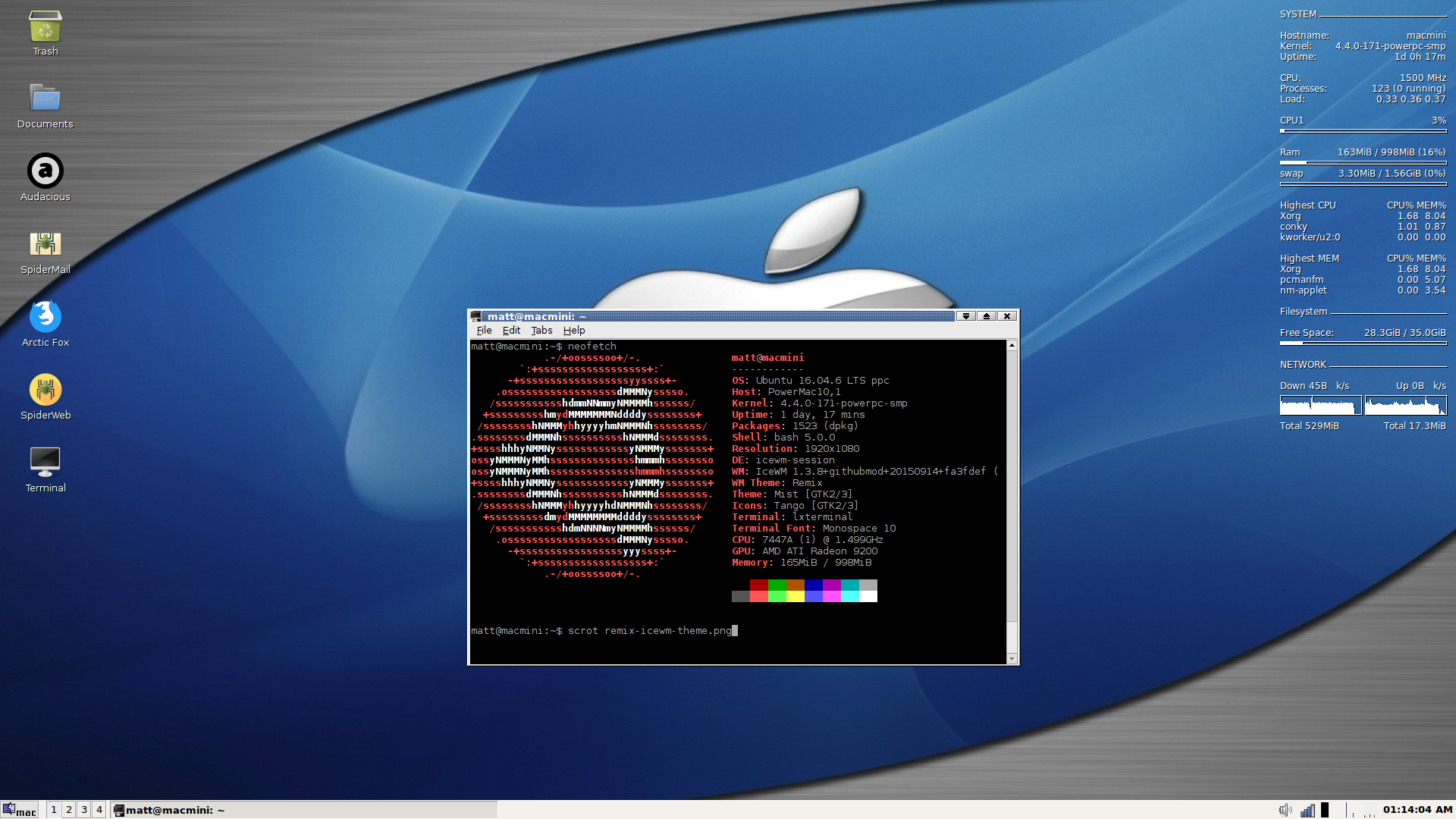Click the 'Host: PowerMac10,1' line
The width and height of the screenshot is (1456, 819).
(x=786, y=392)
